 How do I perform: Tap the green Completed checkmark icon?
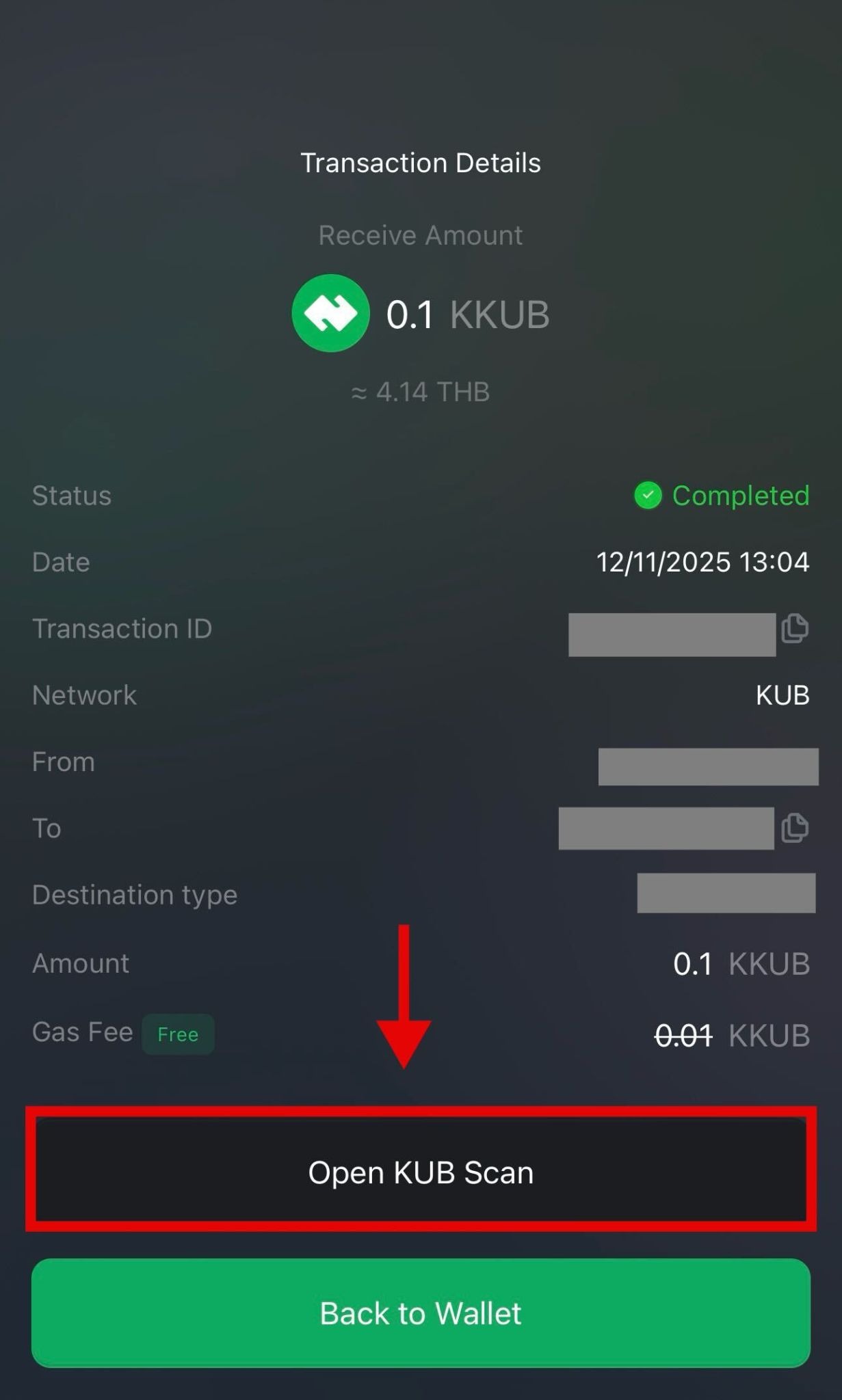tap(648, 496)
